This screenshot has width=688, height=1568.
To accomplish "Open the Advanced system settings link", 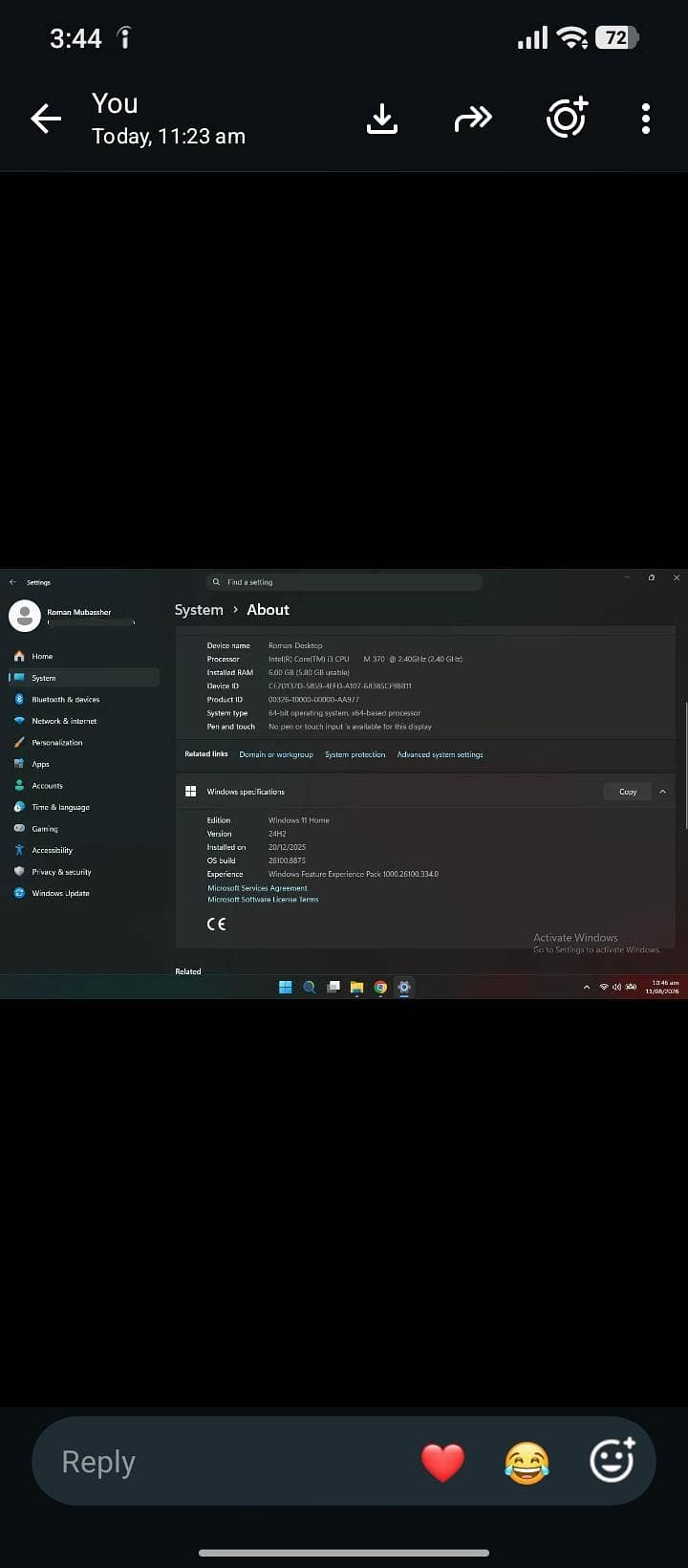I will [x=440, y=754].
